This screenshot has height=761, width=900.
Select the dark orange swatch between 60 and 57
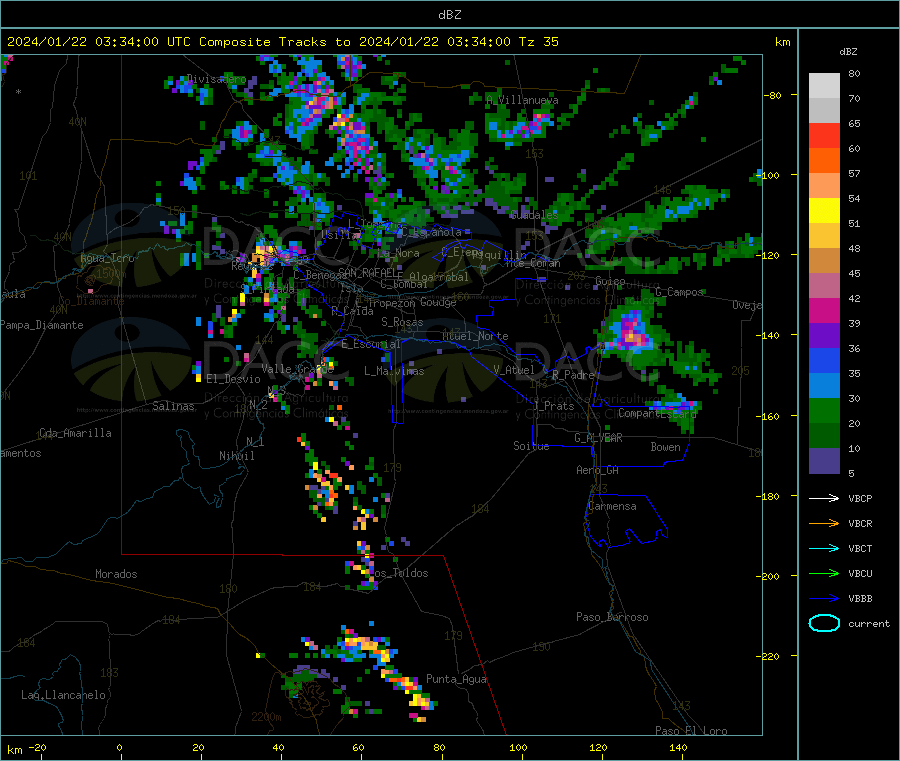tap(824, 161)
